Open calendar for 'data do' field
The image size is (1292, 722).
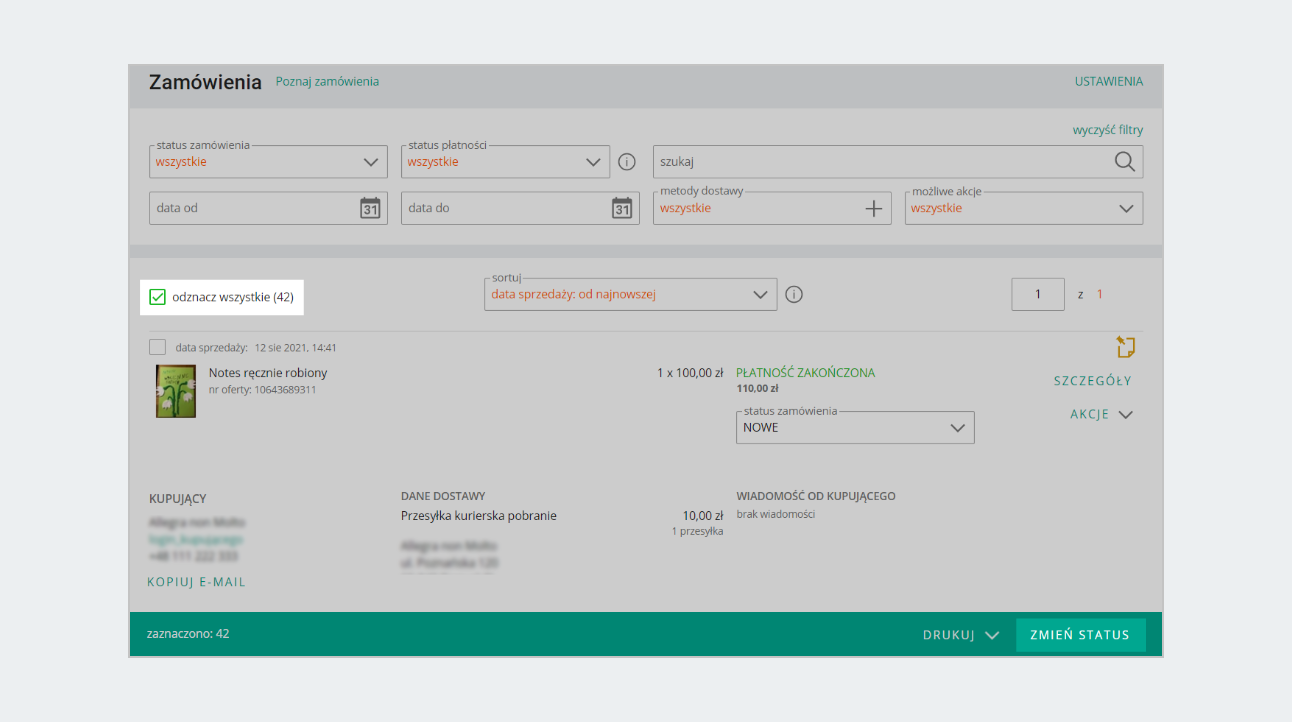[x=622, y=208]
